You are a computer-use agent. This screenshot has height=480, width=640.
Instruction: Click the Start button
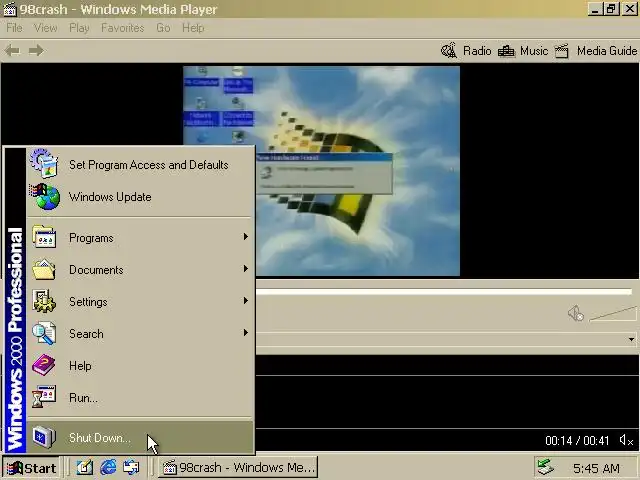(31, 468)
